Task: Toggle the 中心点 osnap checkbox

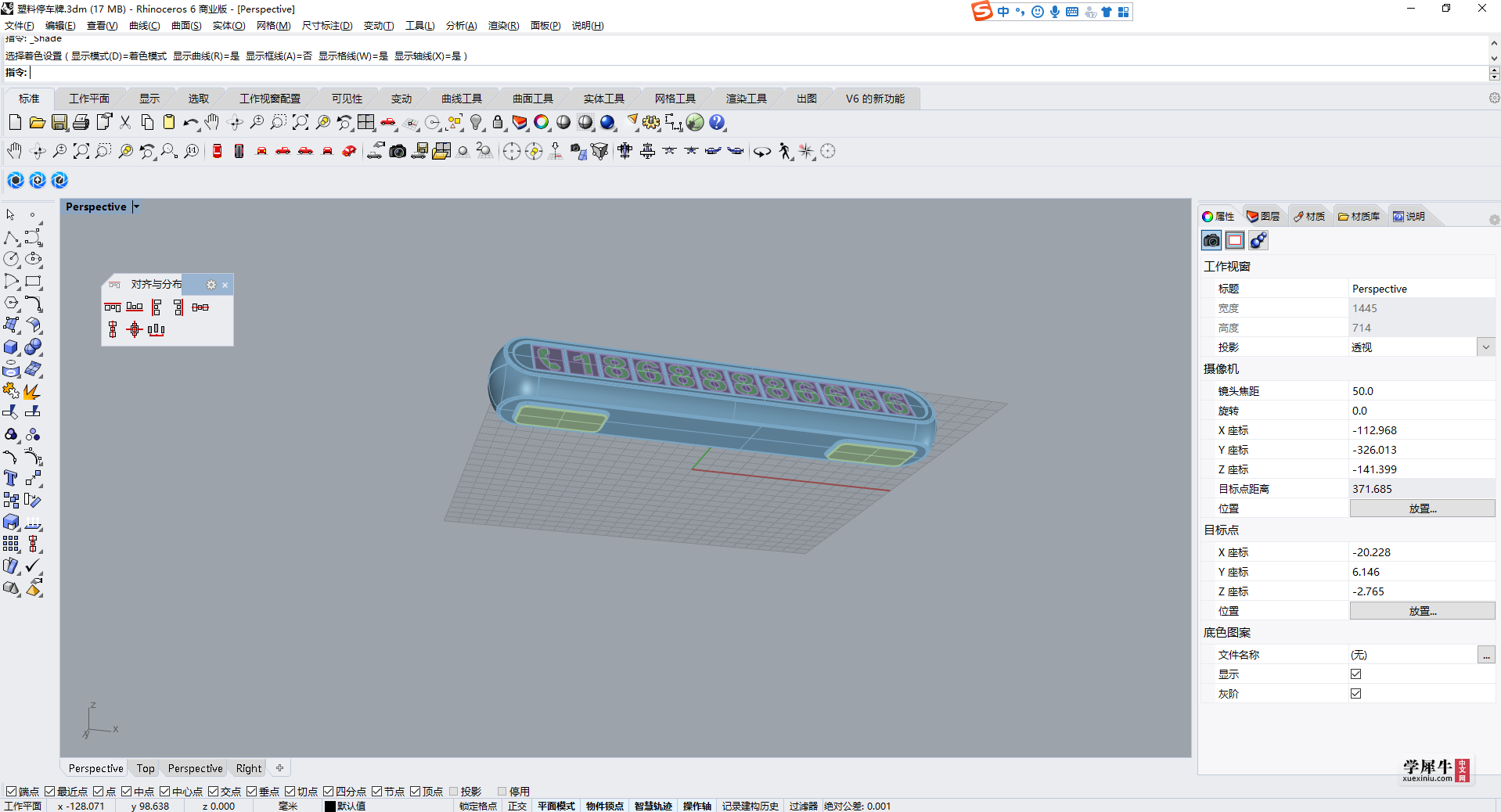Action: (165, 792)
